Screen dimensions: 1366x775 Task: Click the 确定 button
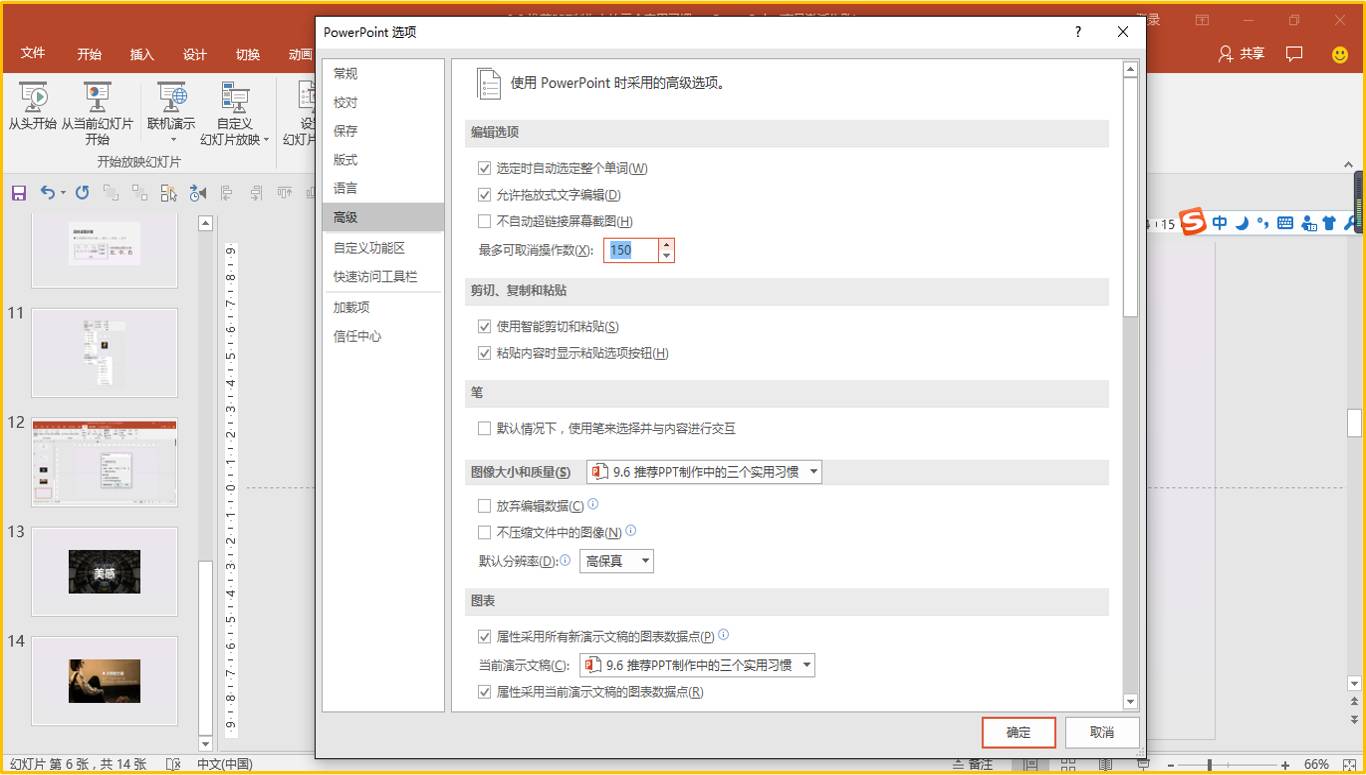[x=1019, y=732]
